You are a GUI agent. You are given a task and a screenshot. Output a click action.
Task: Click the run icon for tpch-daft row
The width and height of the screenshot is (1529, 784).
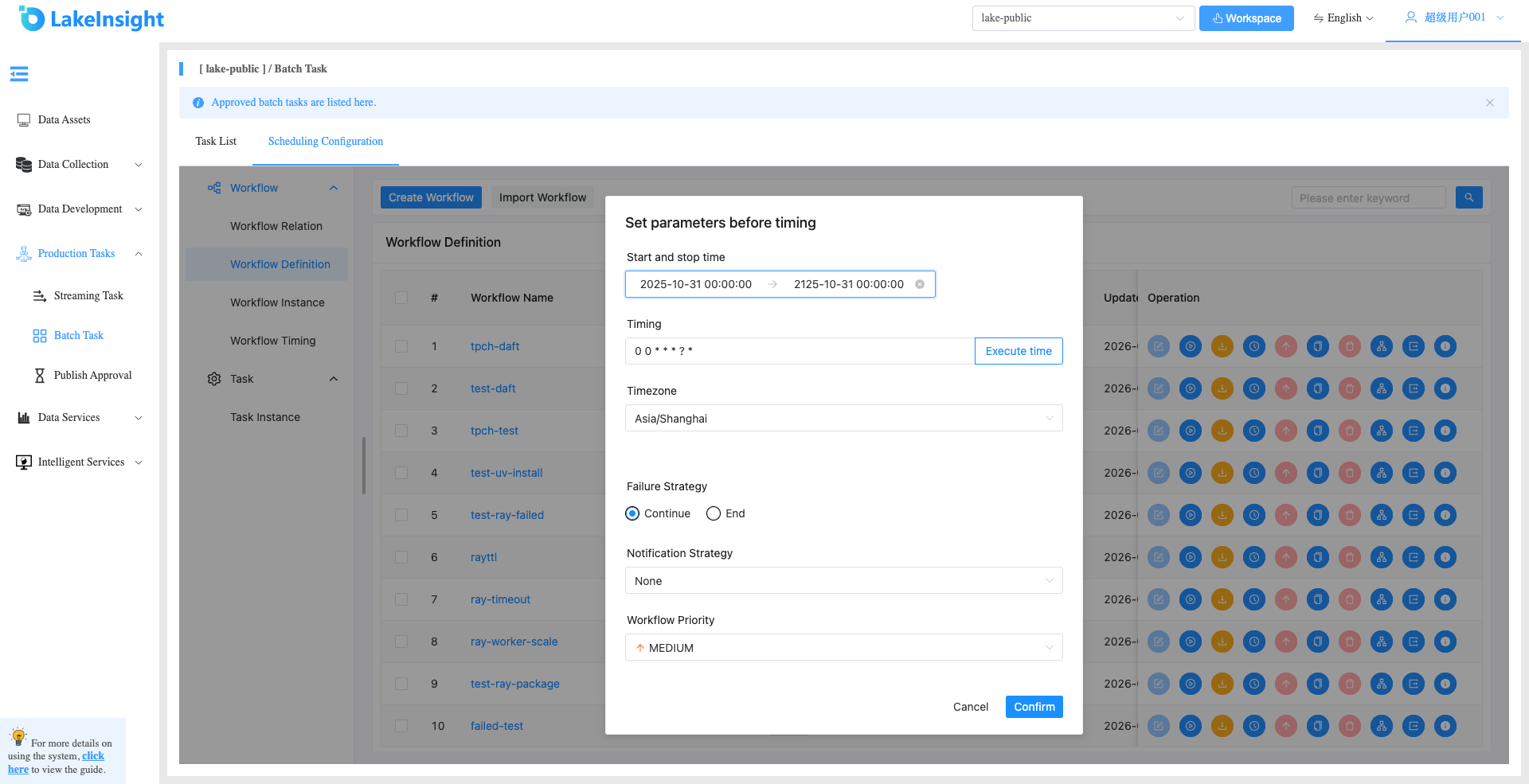(1191, 346)
